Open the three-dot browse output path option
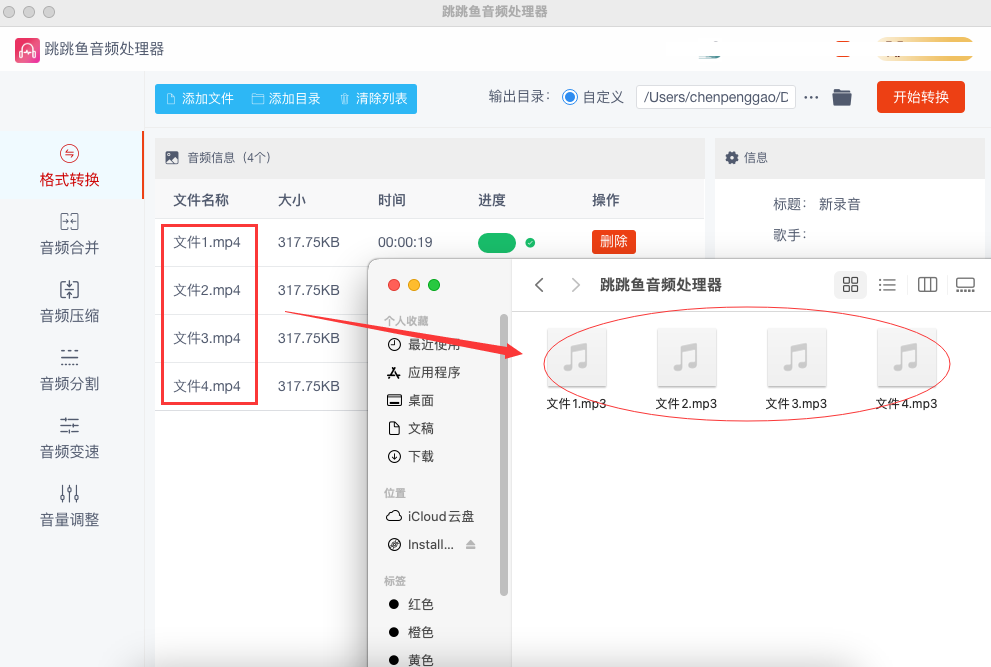The width and height of the screenshot is (991, 667). tap(811, 97)
